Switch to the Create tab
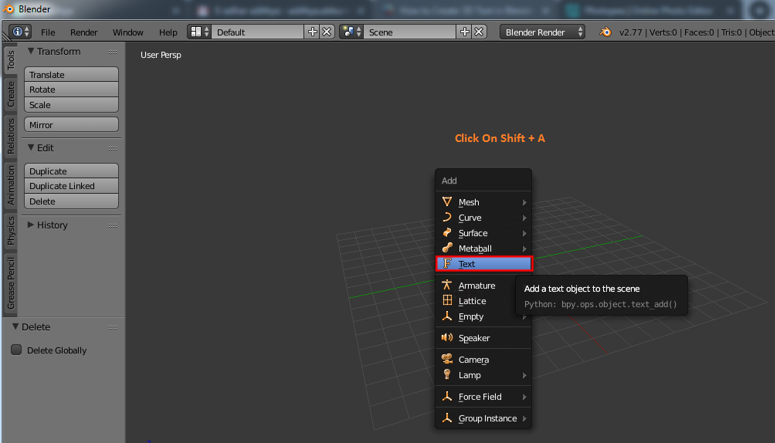 pos(10,94)
